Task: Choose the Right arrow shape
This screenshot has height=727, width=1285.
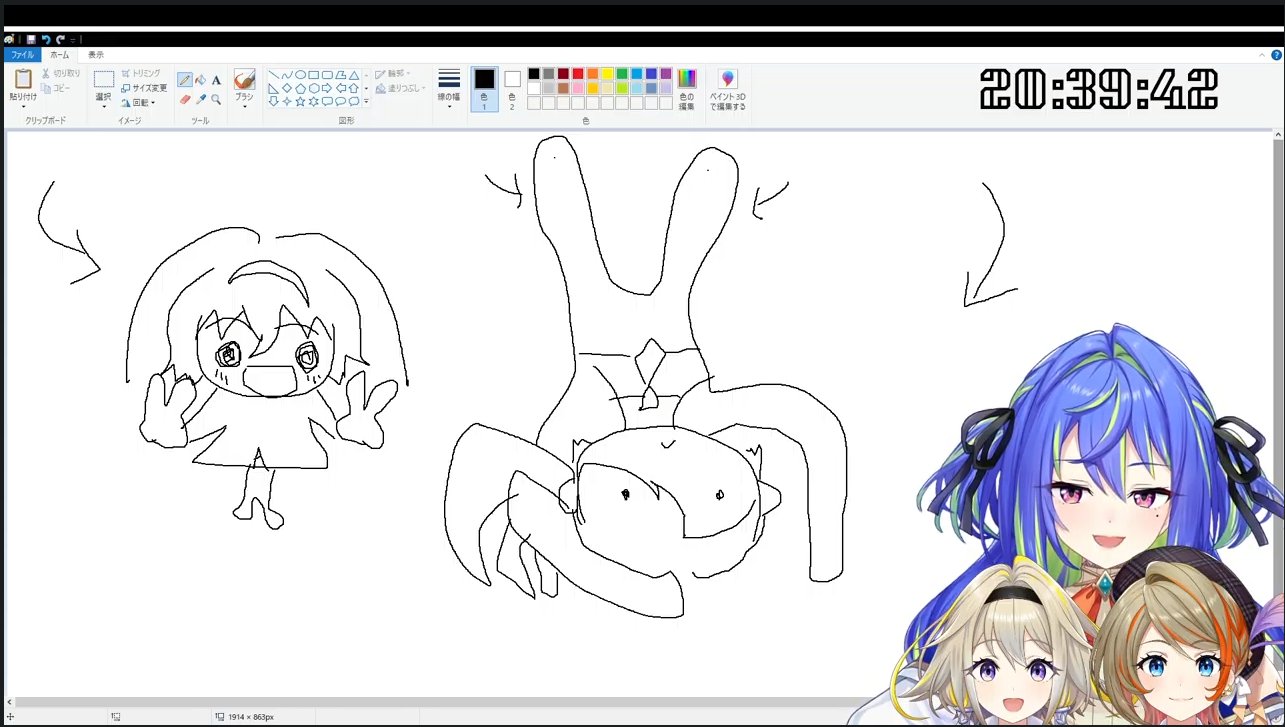Action: coord(327,88)
